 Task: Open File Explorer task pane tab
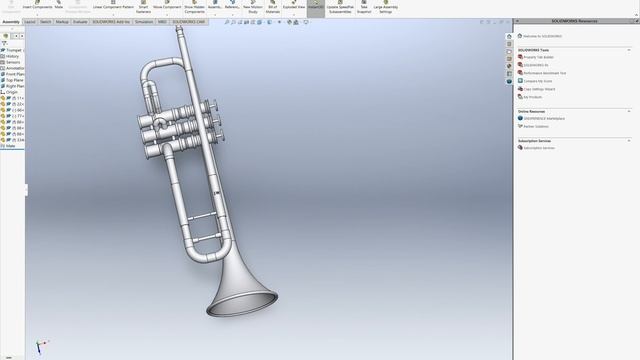(x=509, y=51)
